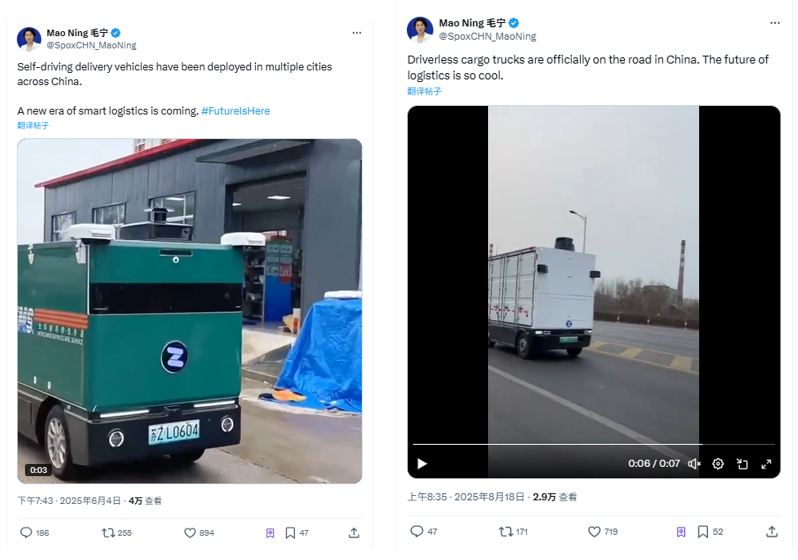
Task: Unmute the cargo truck video
Action: (x=694, y=464)
